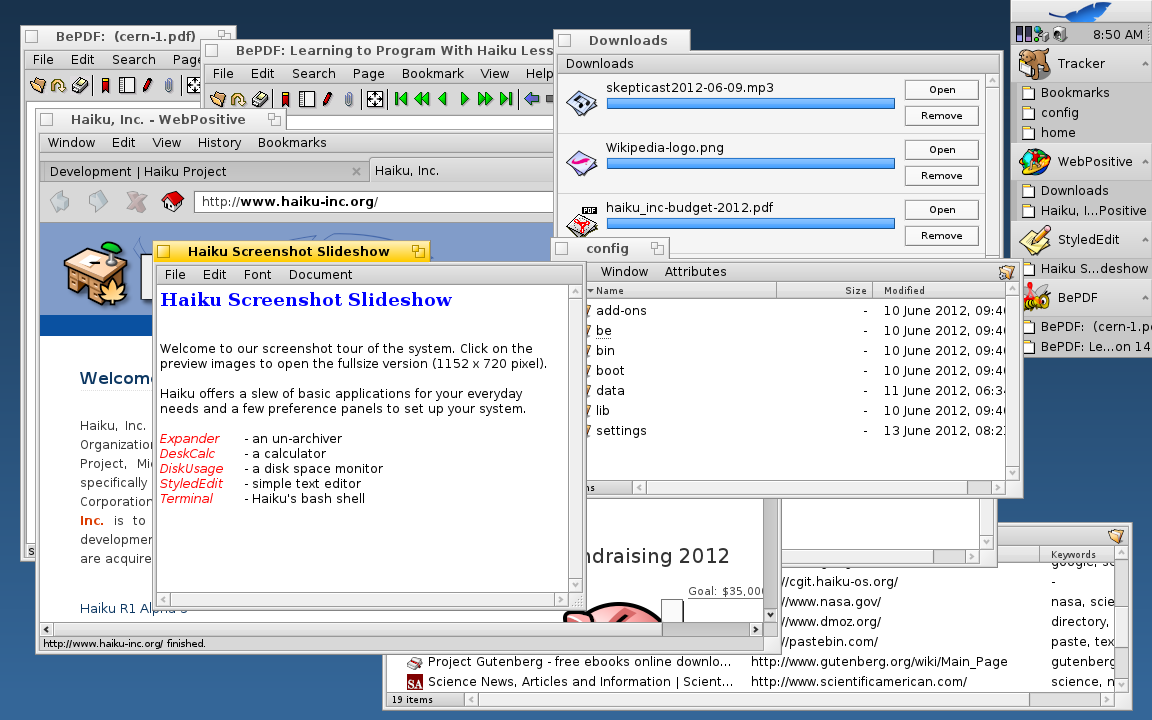
Task: Remove the skepticast2012-06-09.mp3 download
Action: pyautogui.click(x=942, y=116)
